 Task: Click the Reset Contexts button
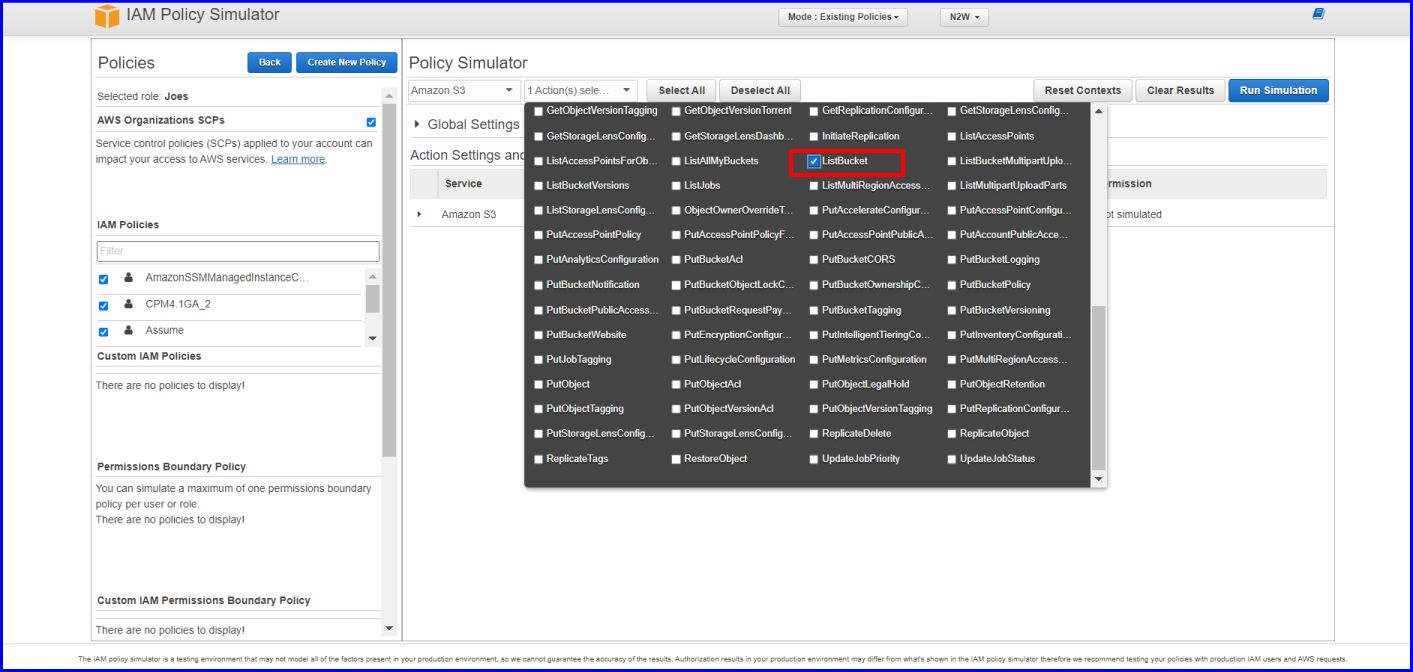pyautogui.click(x=1083, y=90)
